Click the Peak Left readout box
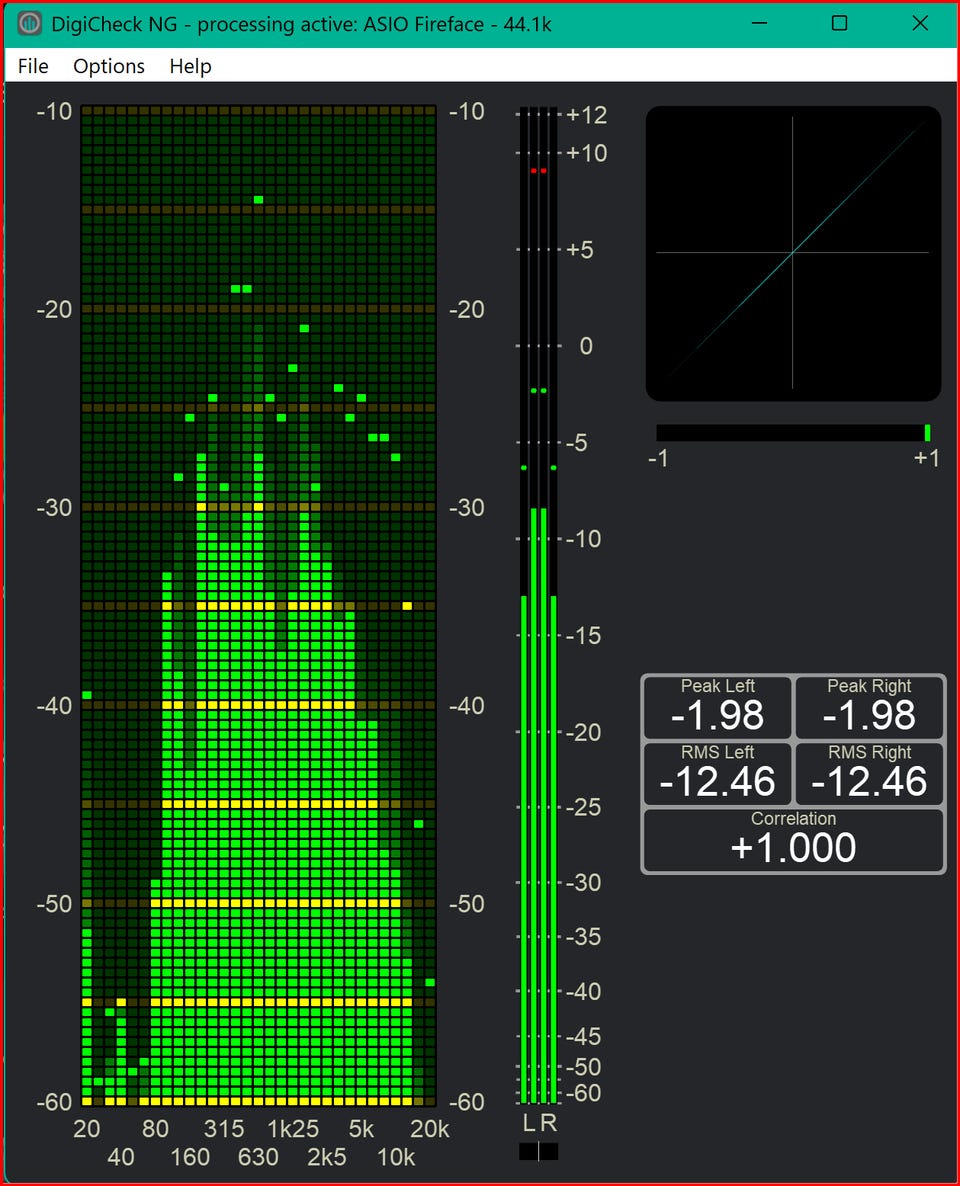The height and width of the screenshot is (1186, 960). point(717,707)
